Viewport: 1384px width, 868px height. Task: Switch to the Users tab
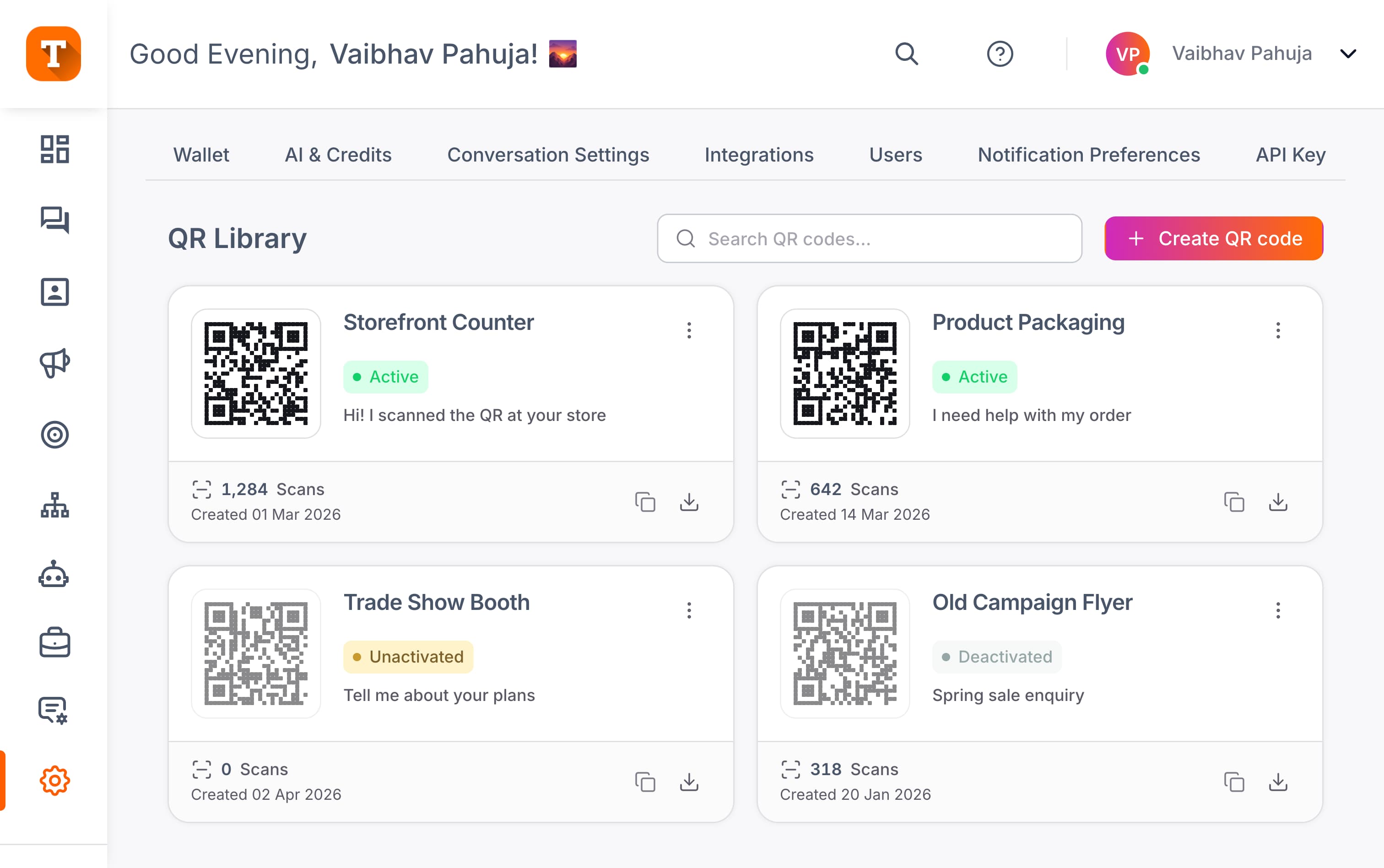(x=896, y=155)
